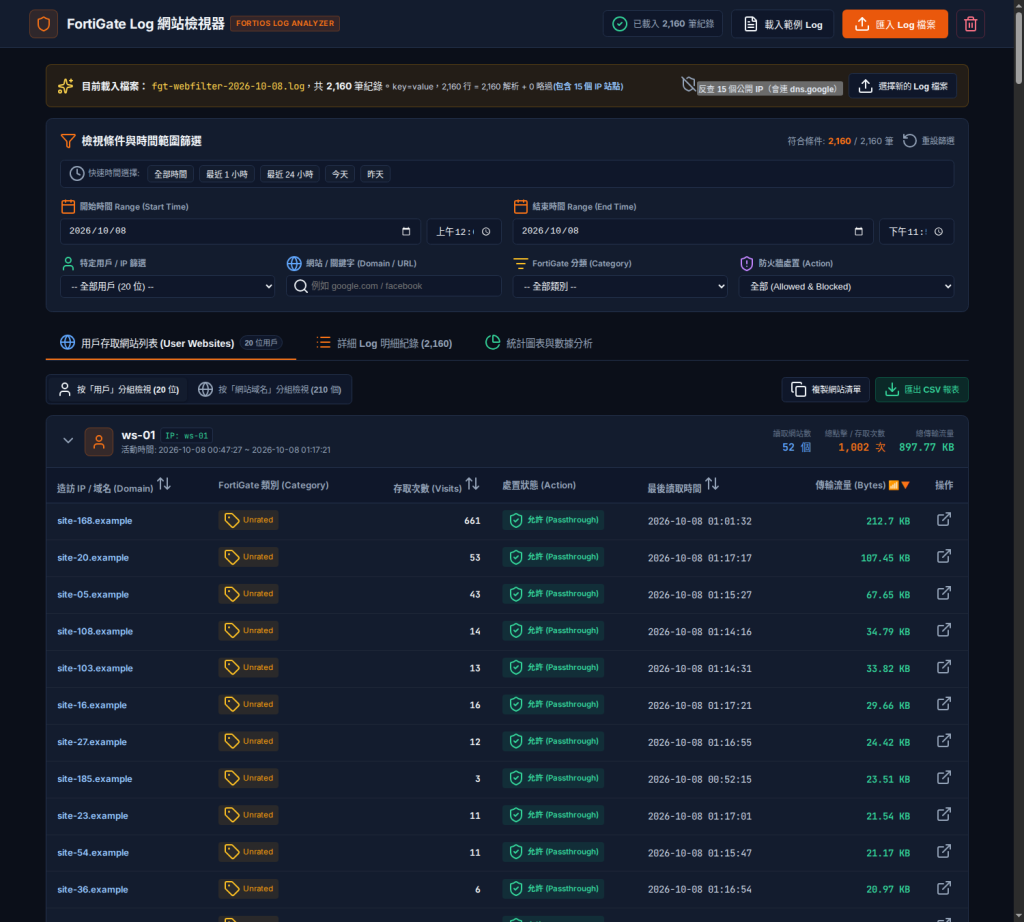Open external link for site-05.example

[x=944, y=594]
